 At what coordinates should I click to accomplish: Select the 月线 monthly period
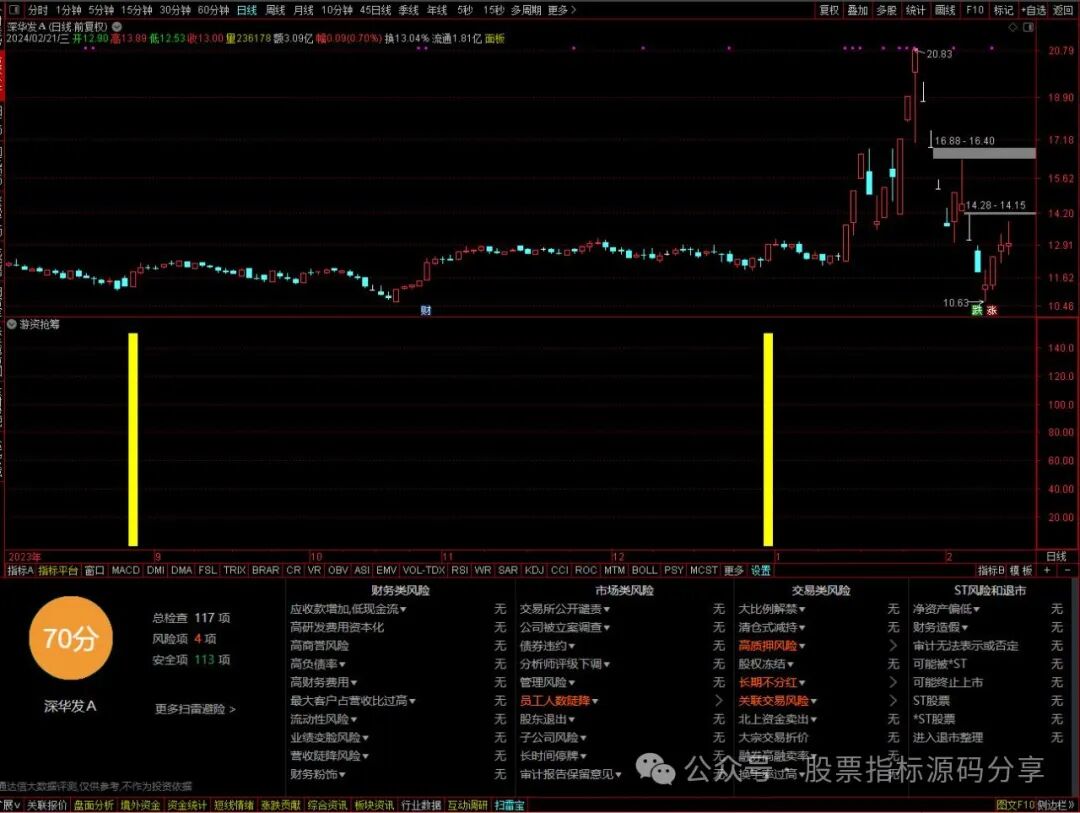click(x=303, y=10)
